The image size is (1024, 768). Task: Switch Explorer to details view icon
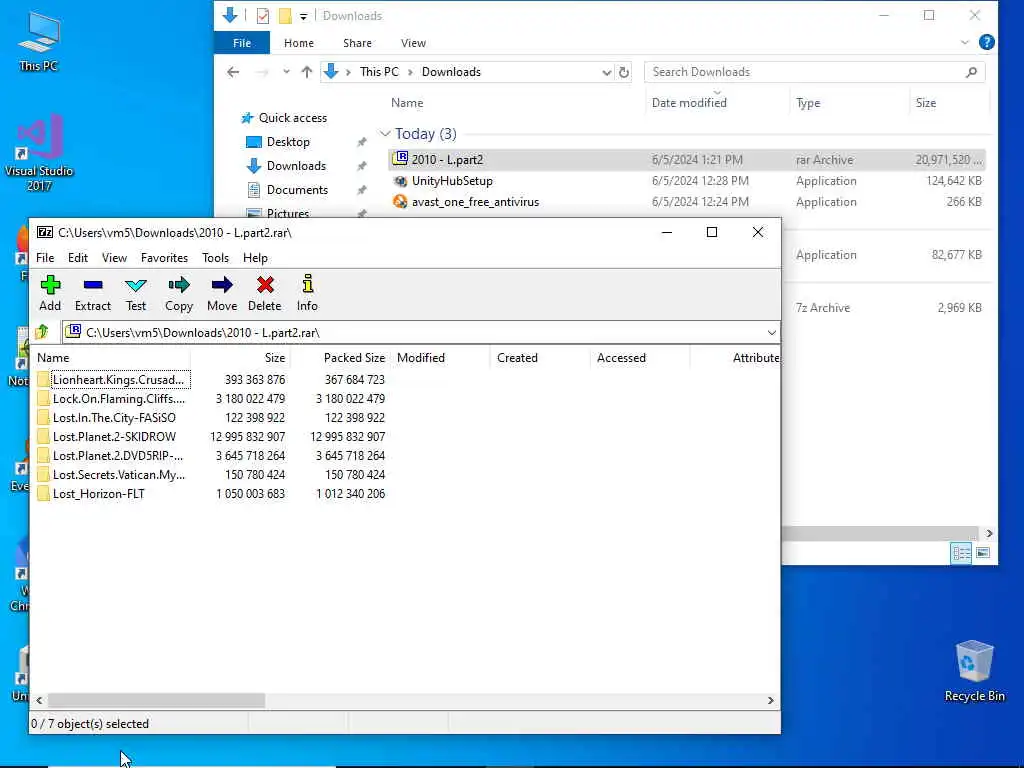[961, 554]
